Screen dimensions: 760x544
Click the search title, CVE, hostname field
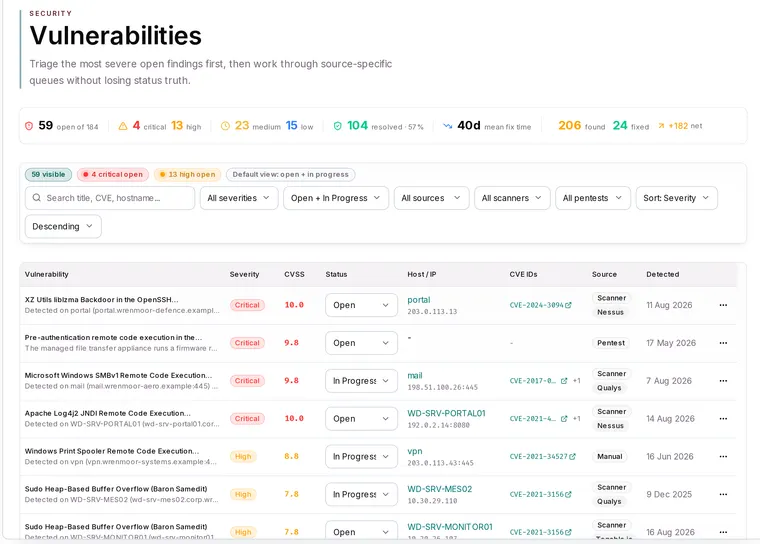tap(110, 198)
